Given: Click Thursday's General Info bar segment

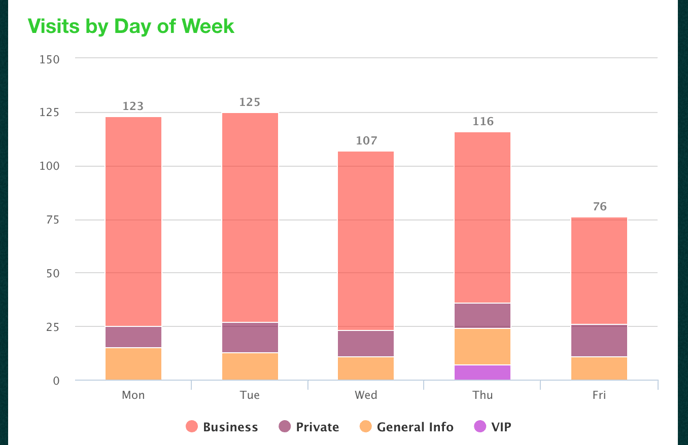Looking at the screenshot, I should tap(483, 346).
